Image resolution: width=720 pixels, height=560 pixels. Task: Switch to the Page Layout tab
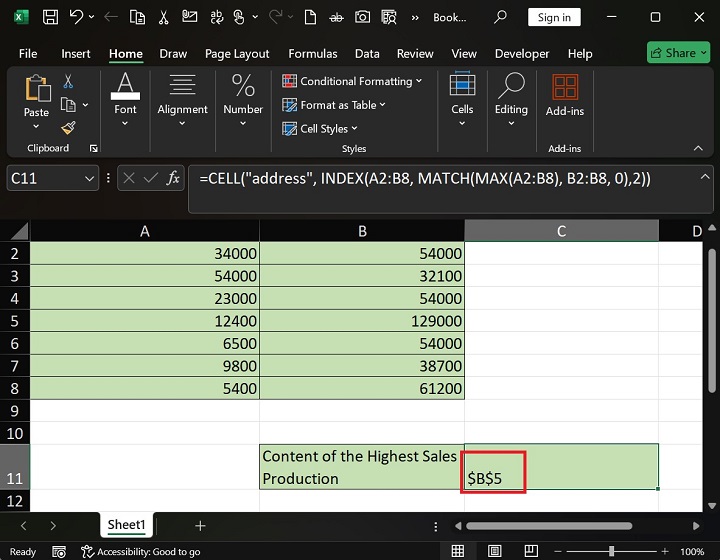(237, 54)
